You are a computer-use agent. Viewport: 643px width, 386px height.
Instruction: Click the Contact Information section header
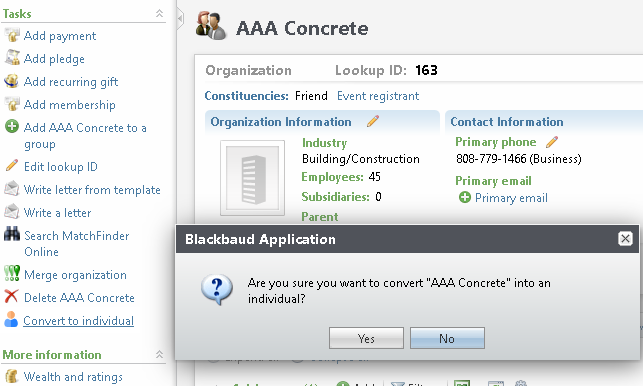(507, 122)
